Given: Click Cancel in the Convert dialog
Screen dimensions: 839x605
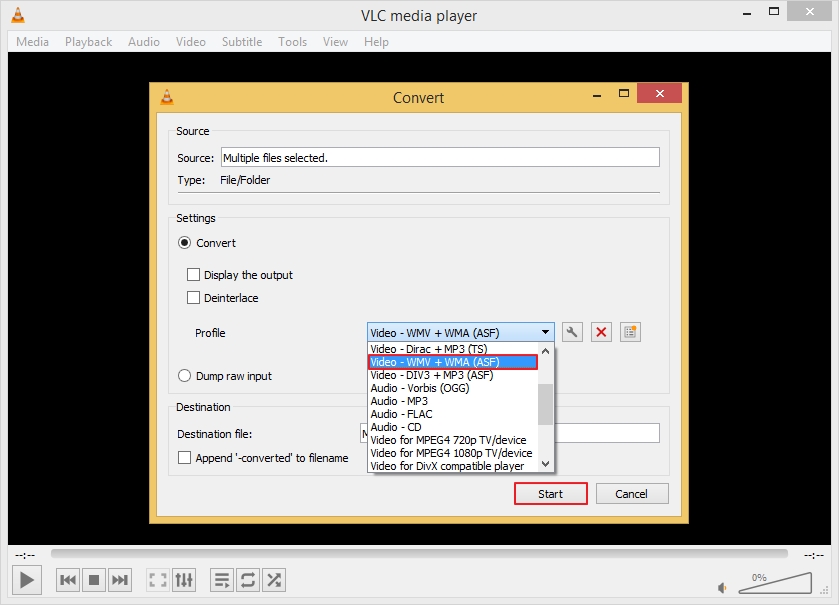Looking at the screenshot, I should pos(631,494).
